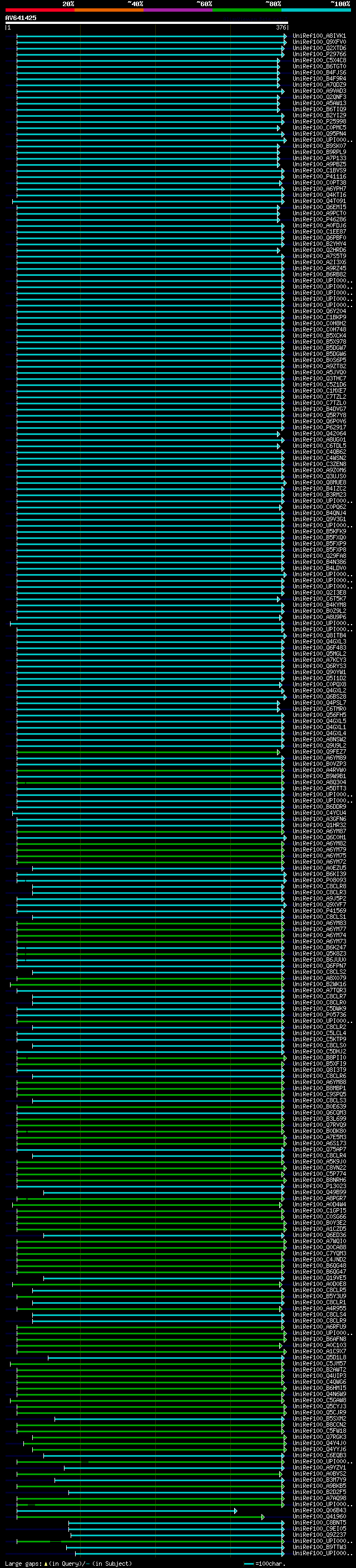Select hit label UniRef100_B0VZP3
356x1568 pixels.
point(319,764)
